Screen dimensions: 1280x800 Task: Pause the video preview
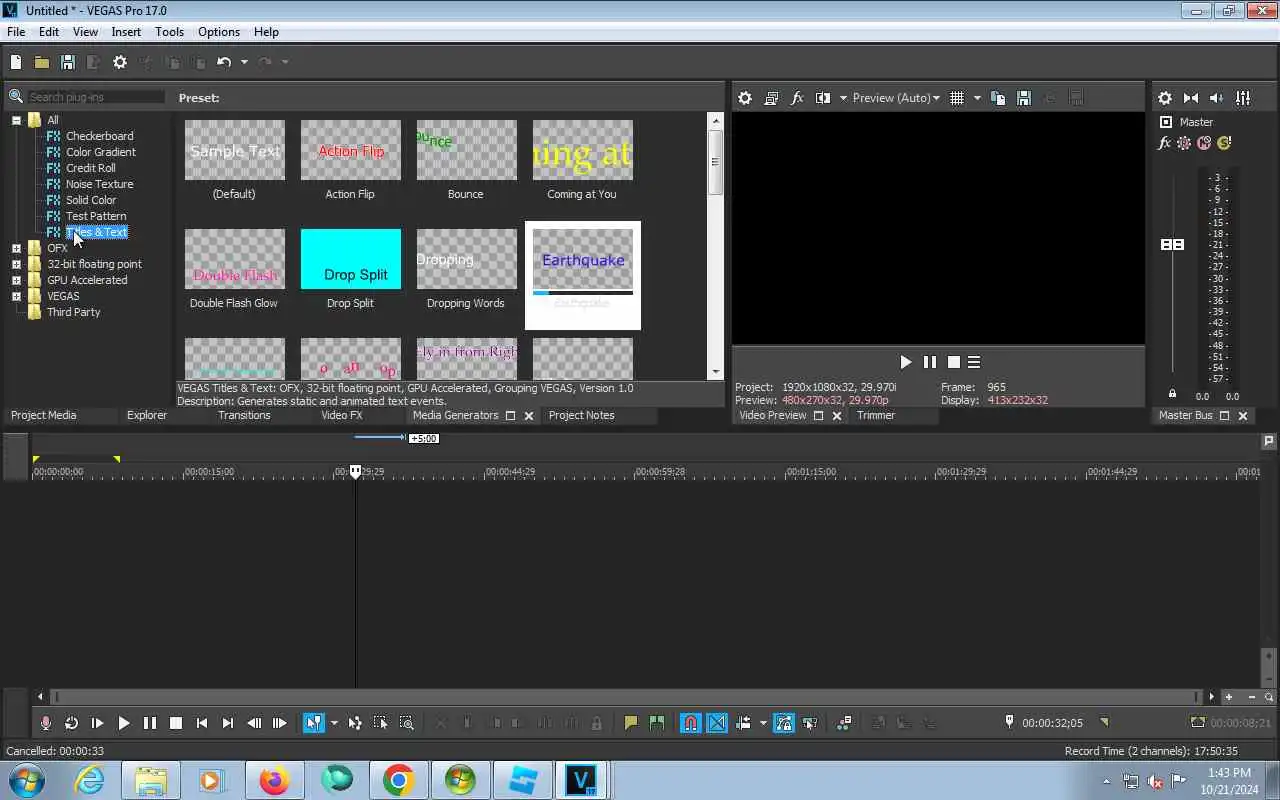click(x=930, y=362)
